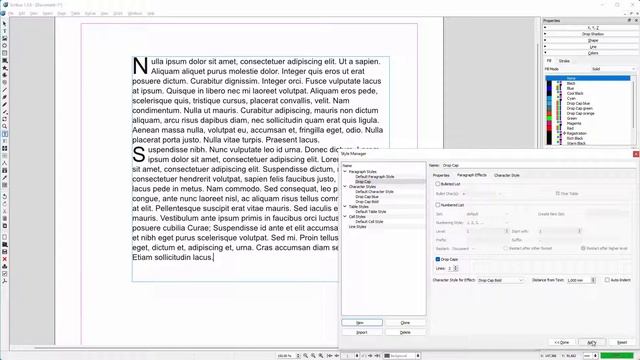Open the Background layer dropdown in status bar
This screenshot has height=360, width=640.
point(402,356)
